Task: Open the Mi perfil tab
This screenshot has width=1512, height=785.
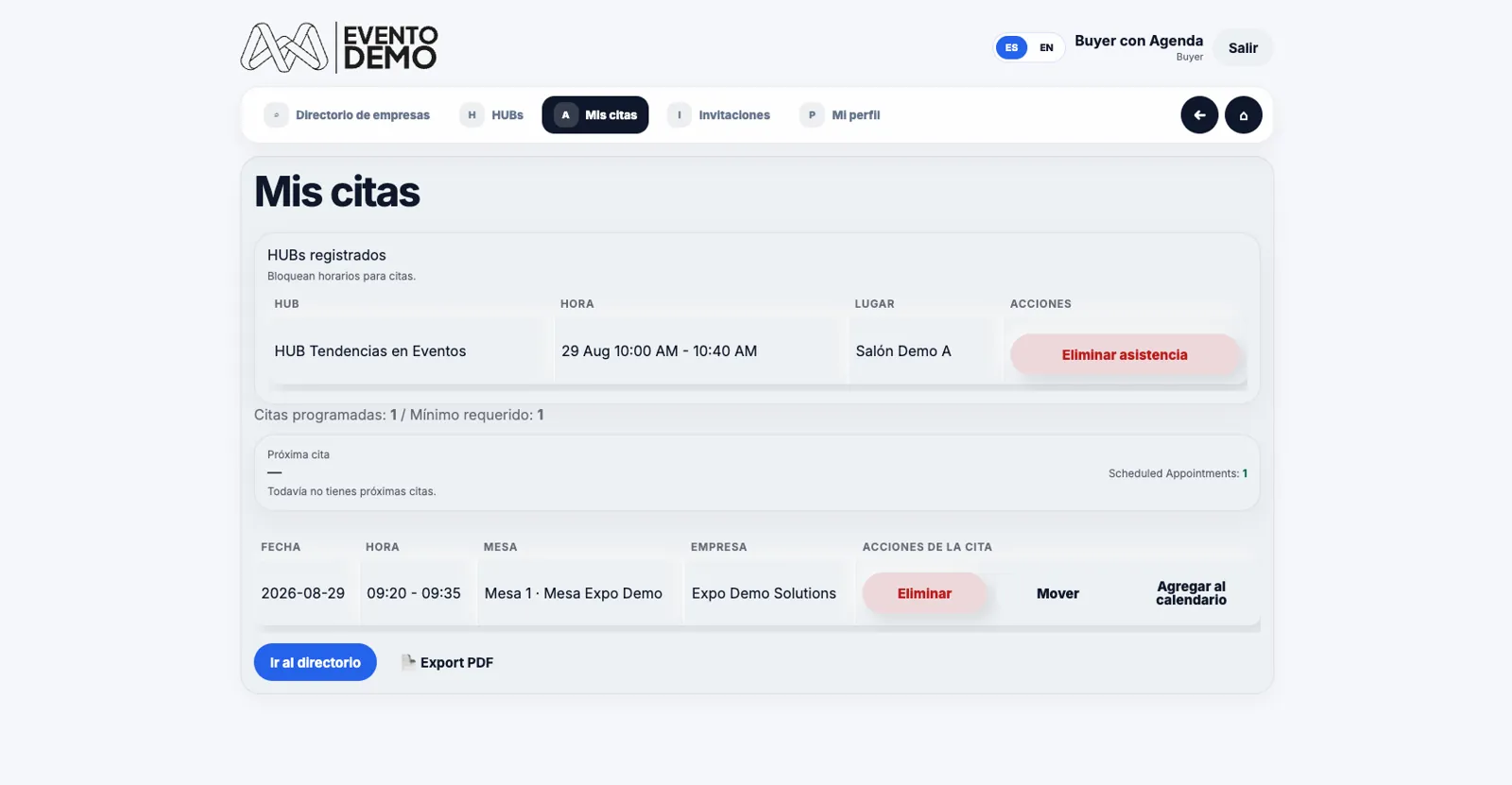Action: [840, 115]
